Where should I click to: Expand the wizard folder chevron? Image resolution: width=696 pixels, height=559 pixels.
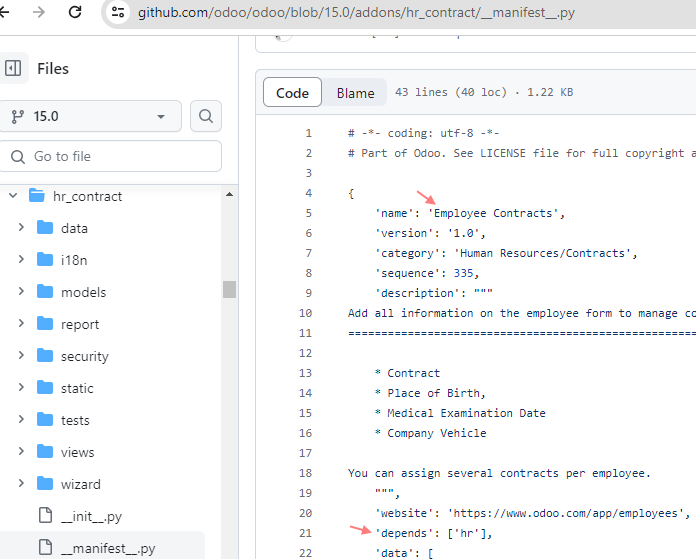coord(21,484)
